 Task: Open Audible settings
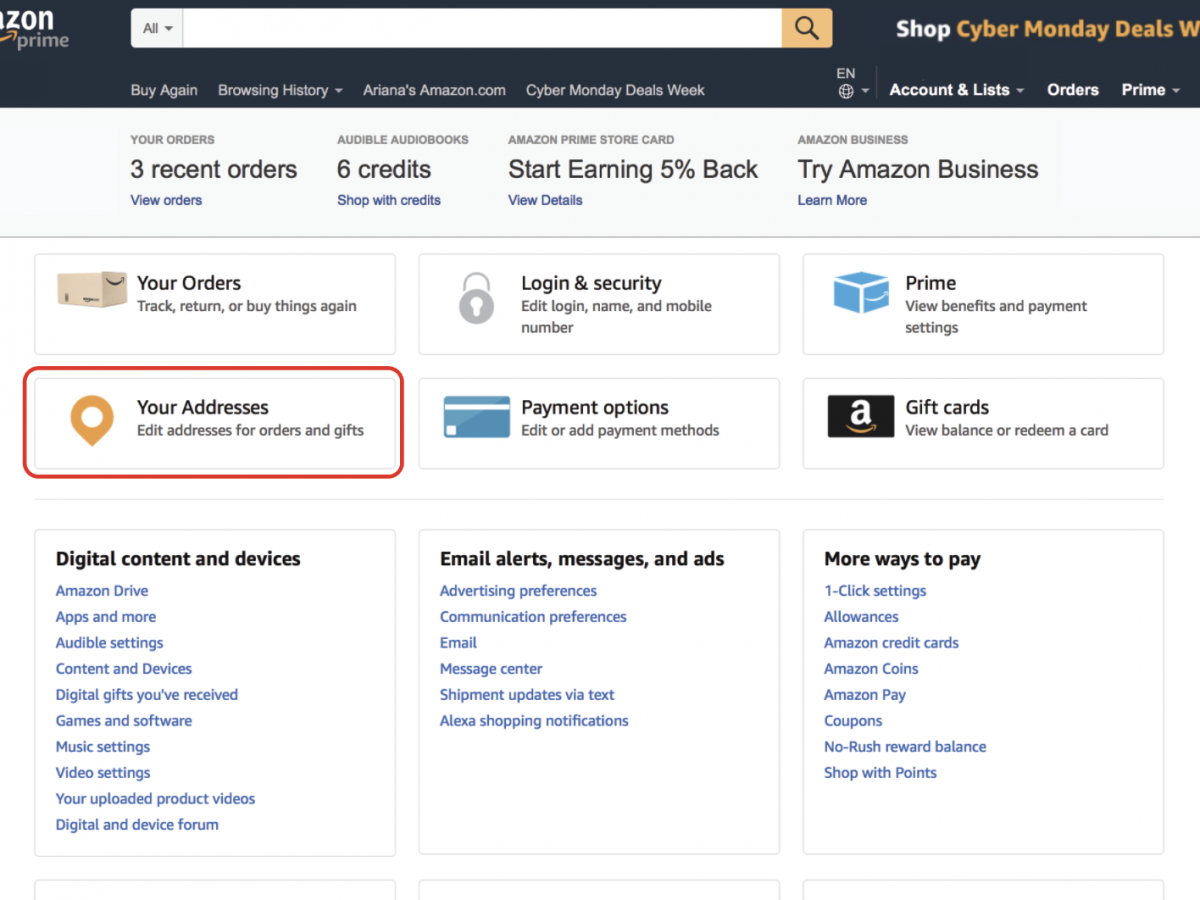(110, 643)
